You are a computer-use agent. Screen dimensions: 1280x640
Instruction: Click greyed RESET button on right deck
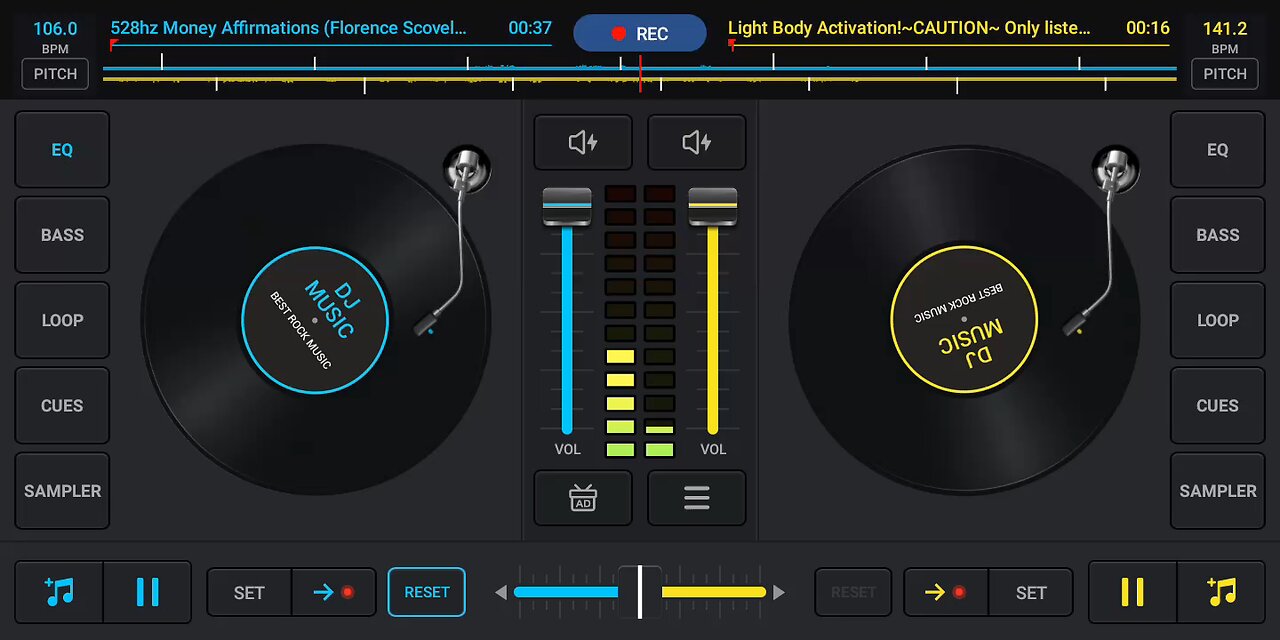[853, 592]
